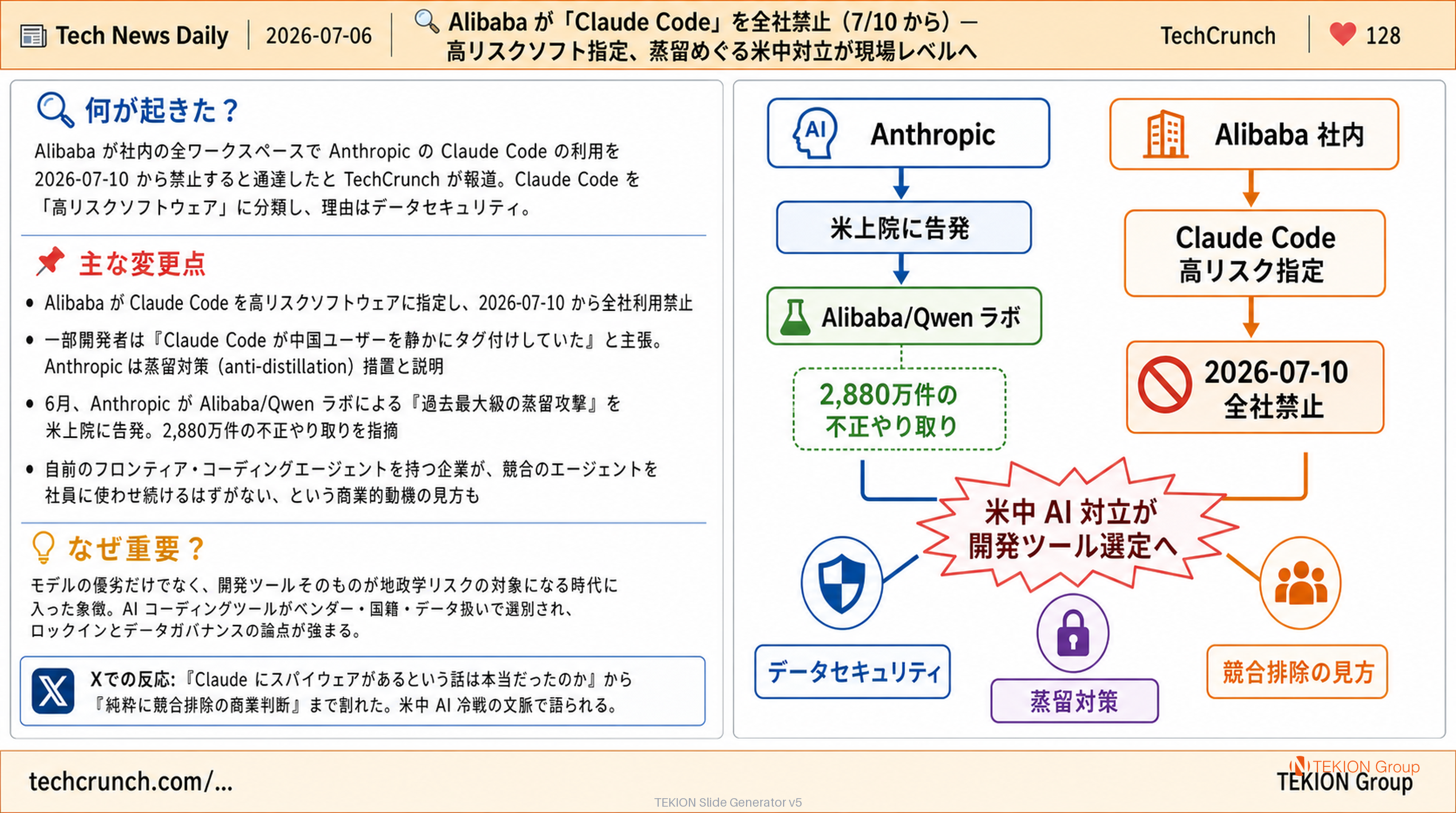
Task: Click the 2026-07-06 date in header
Action: point(319,36)
